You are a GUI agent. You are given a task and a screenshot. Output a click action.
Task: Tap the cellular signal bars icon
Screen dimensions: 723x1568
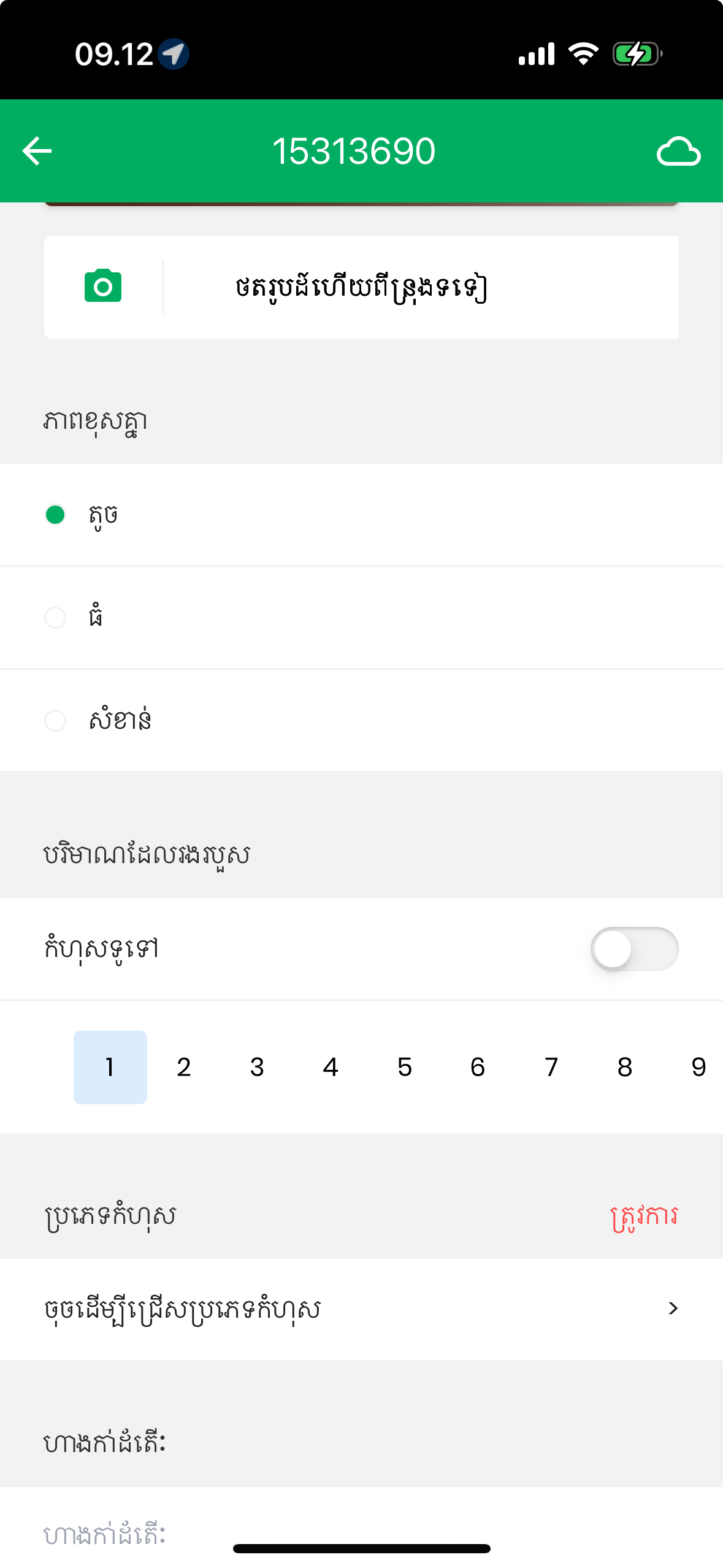coord(537,54)
